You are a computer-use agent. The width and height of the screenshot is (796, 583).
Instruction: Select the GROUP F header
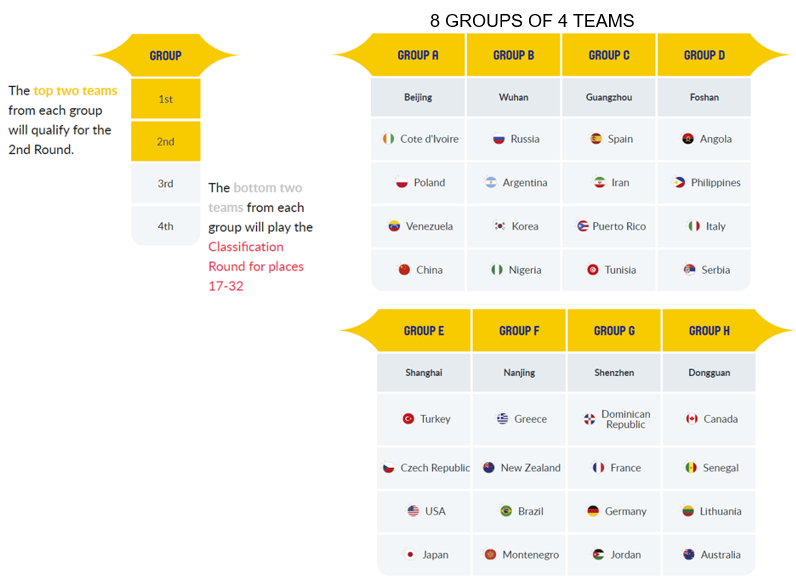tap(519, 331)
